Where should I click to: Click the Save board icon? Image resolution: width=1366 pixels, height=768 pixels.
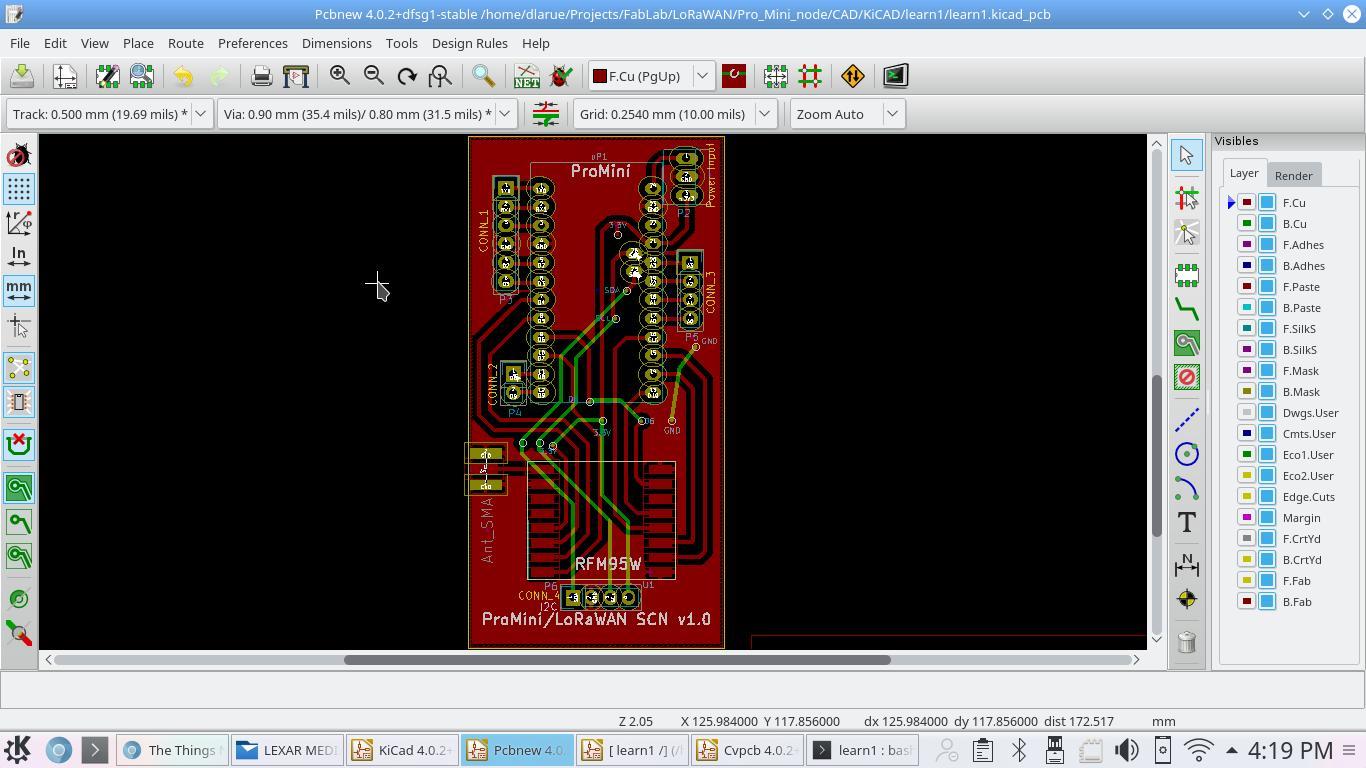point(22,76)
